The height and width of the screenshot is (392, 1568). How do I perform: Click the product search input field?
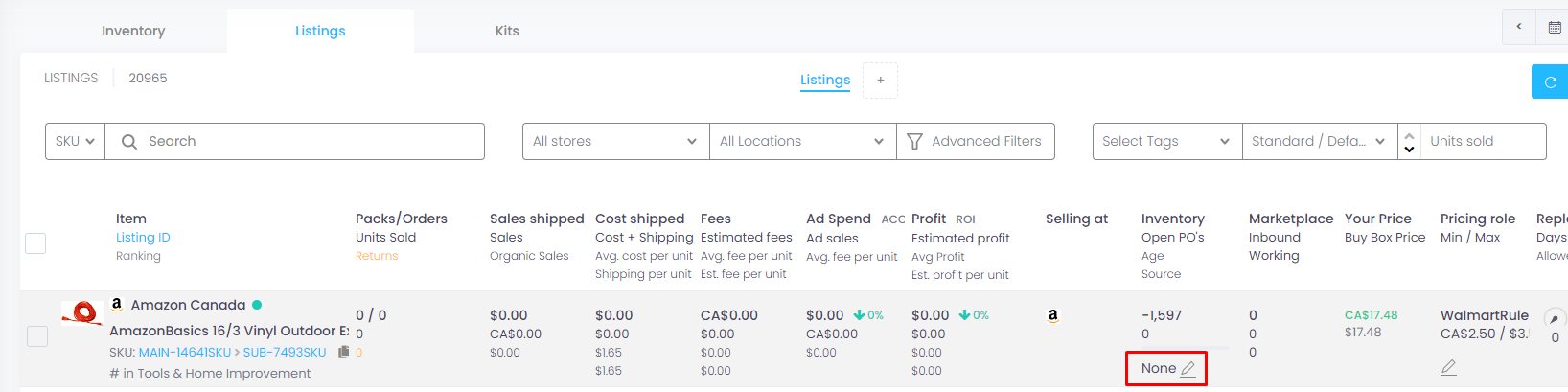[x=307, y=142]
